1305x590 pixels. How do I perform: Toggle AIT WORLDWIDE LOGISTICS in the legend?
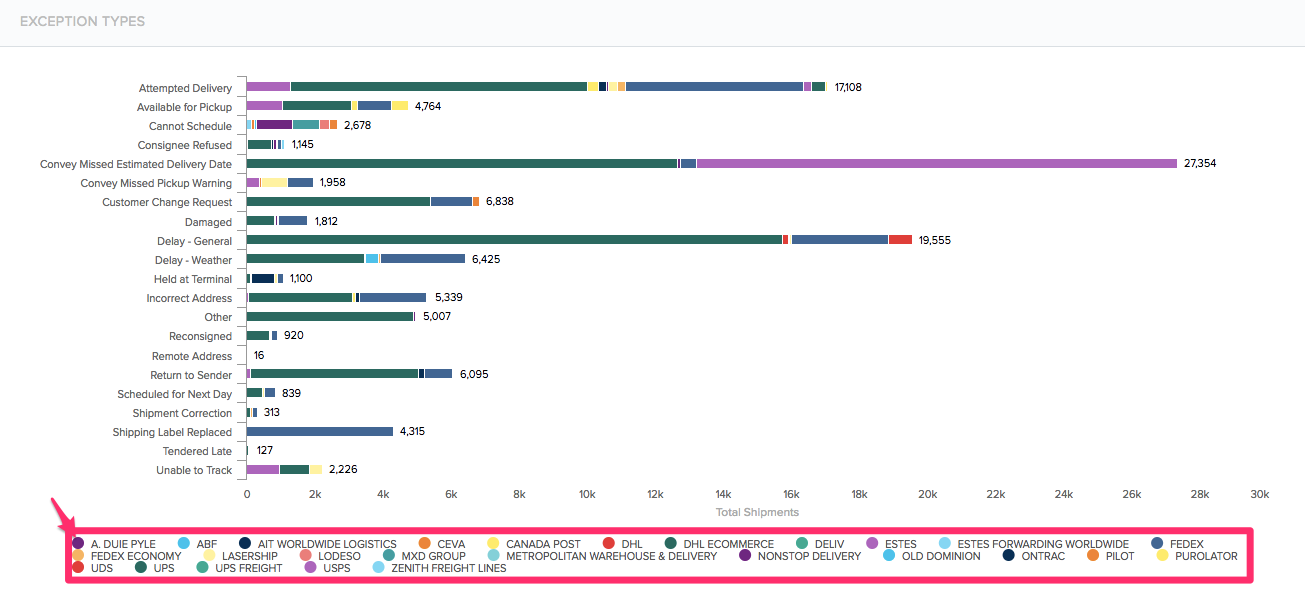point(318,544)
